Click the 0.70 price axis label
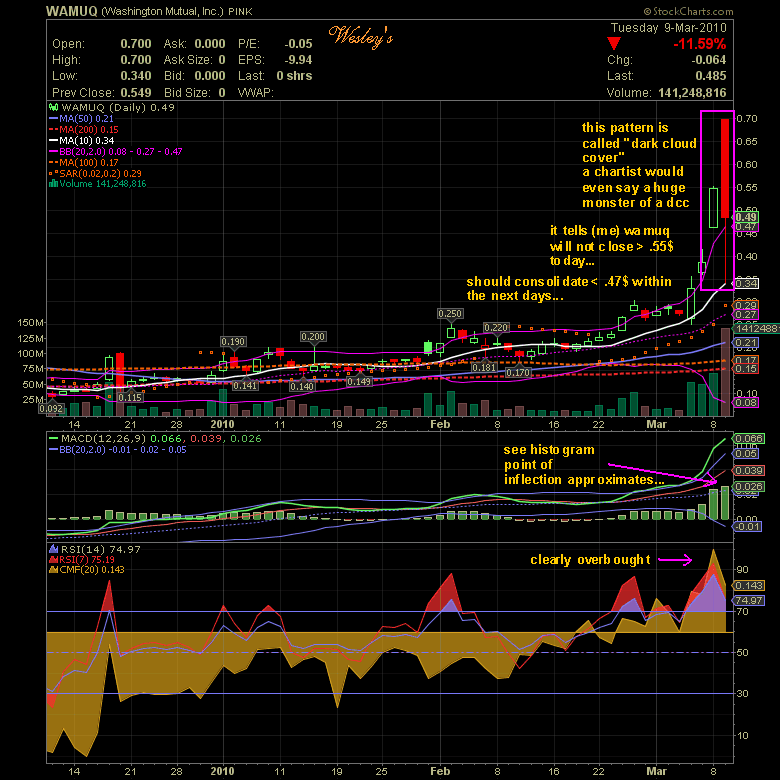 [x=747, y=118]
